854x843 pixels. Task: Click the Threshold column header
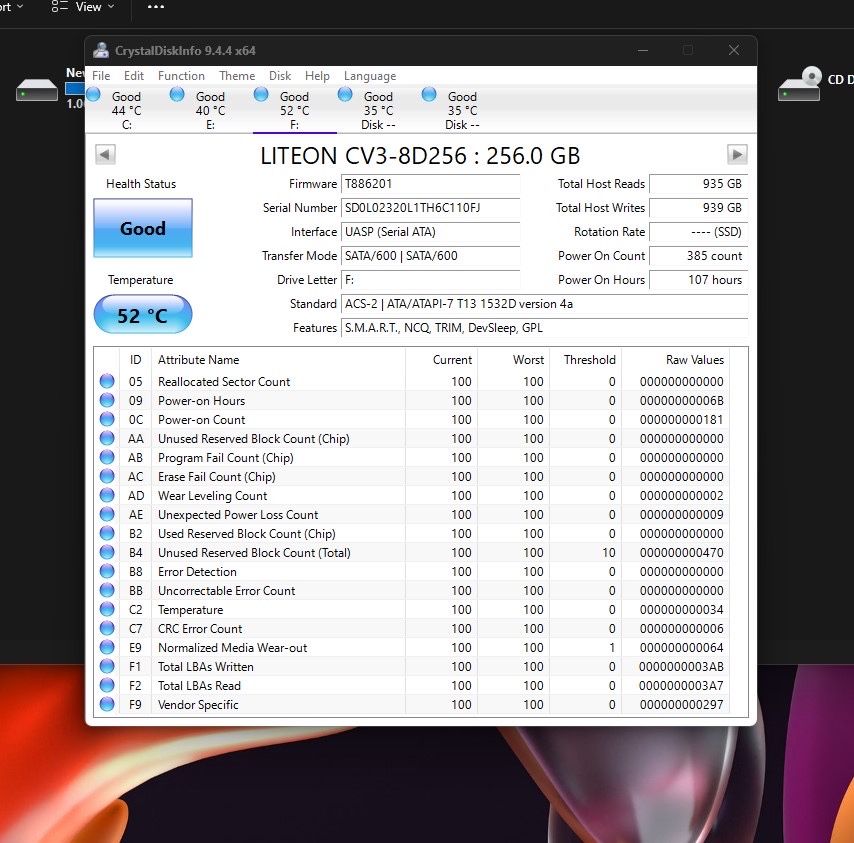pyautogui.click(x=585, y=359)
